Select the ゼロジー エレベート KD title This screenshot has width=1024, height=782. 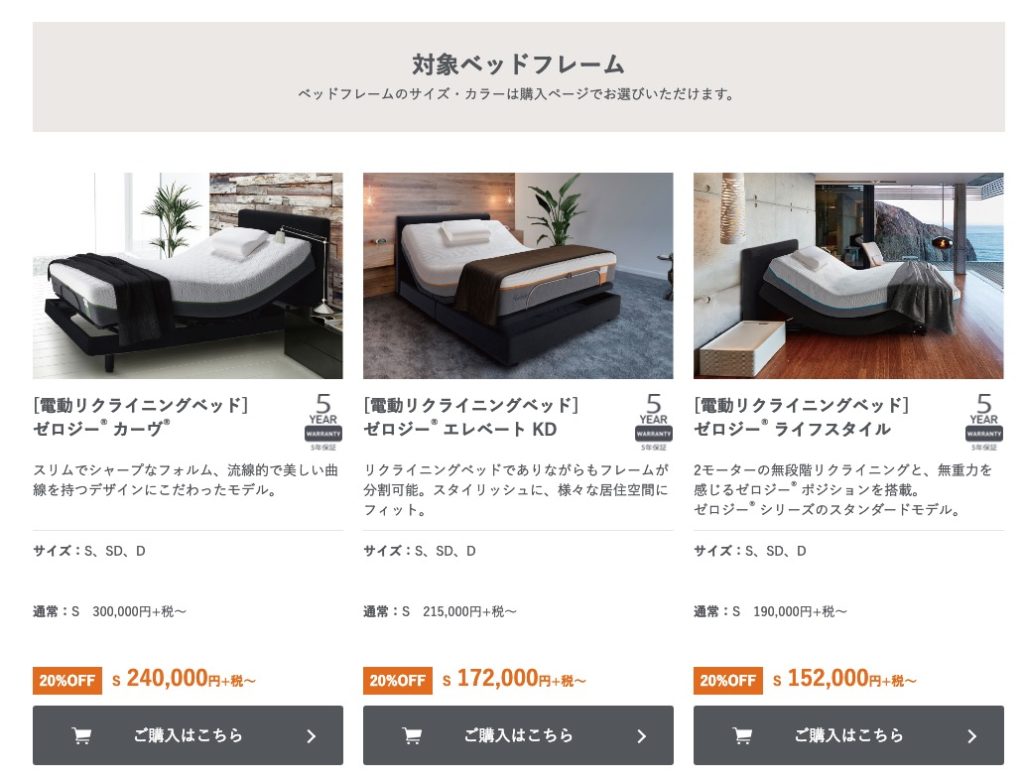click(460, 429)
